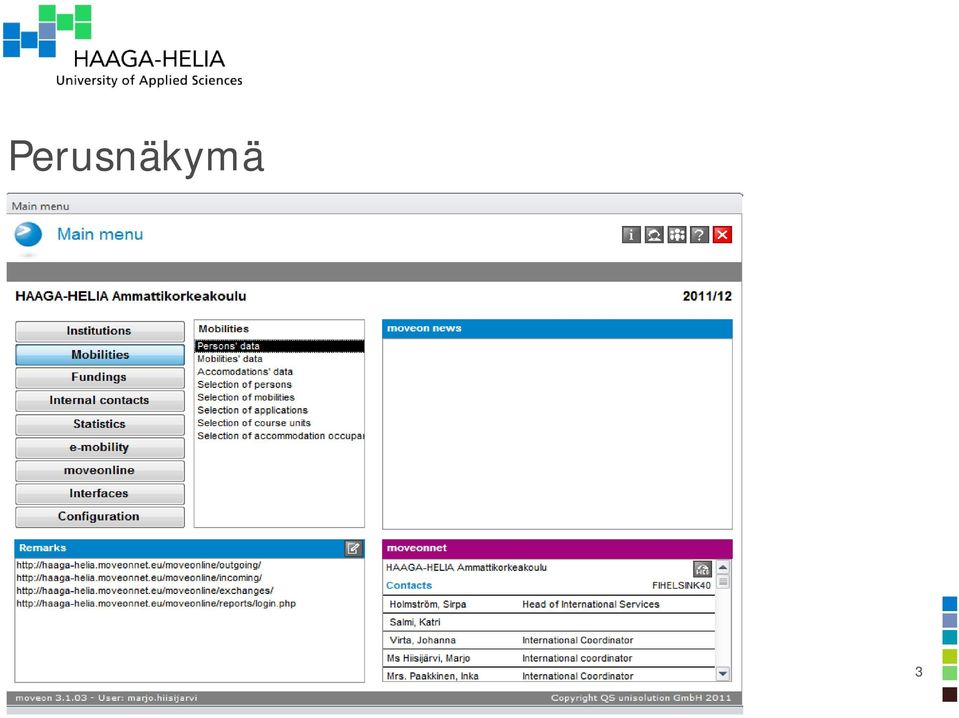Viewport: 959px width, 718px height.
Task: Select contact row Holmström, Sirpa
Action: tap(550, 604)
